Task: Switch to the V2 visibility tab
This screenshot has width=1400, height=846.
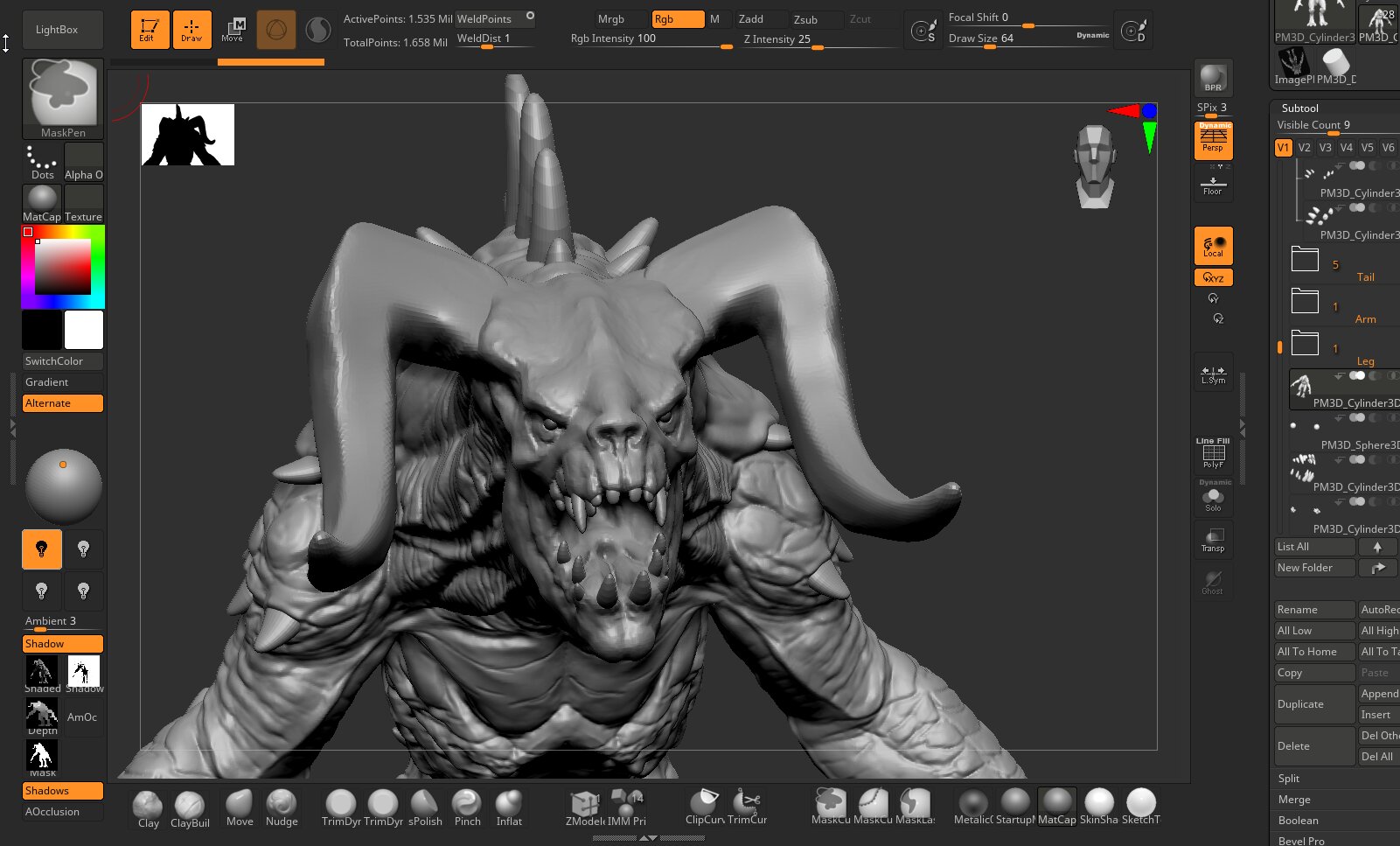Action: (x=1304, y=148)
